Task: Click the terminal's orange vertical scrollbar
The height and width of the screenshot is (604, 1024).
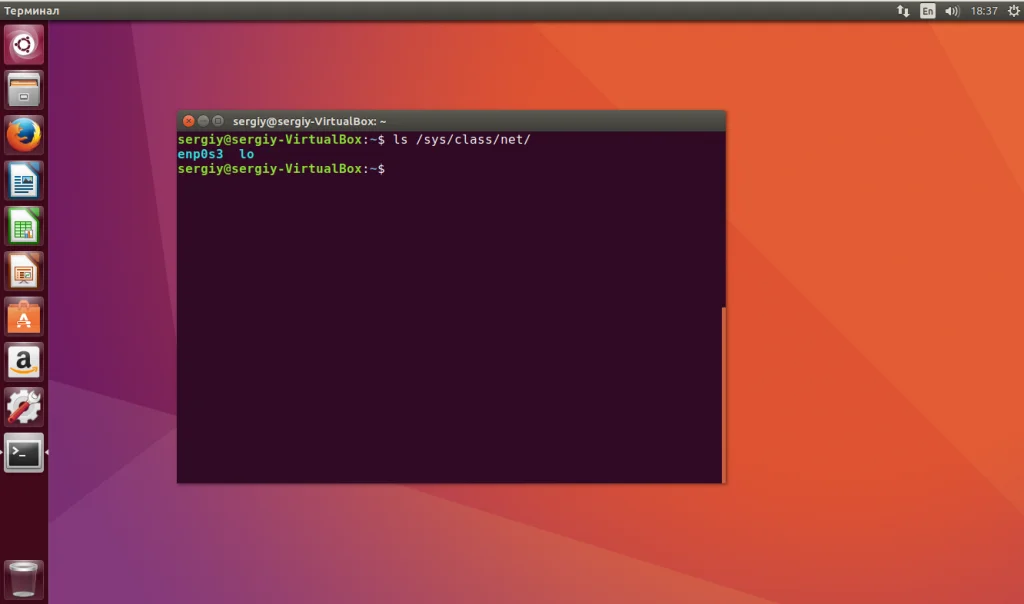Action: pos(724,394)
